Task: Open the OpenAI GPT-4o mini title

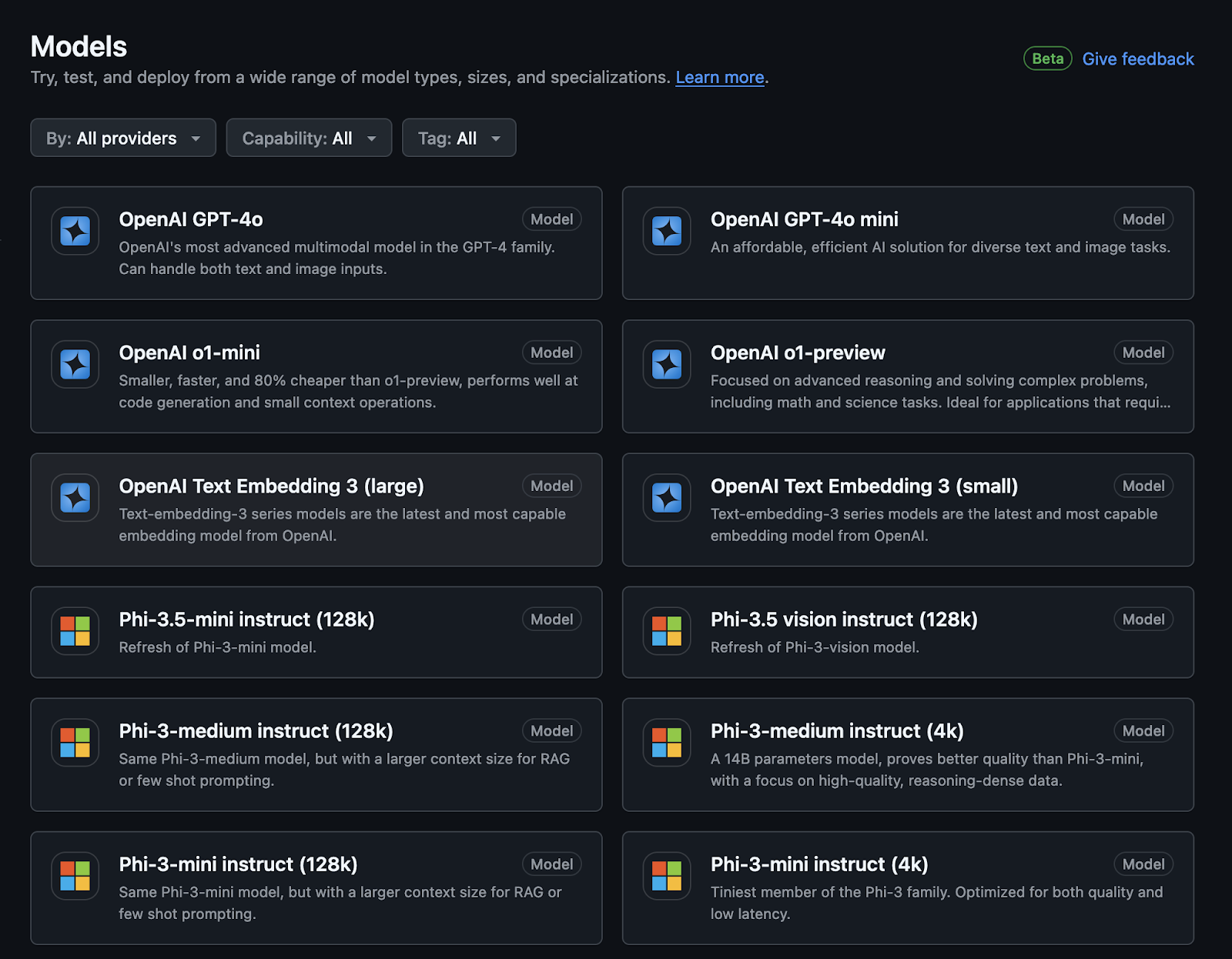Action: coord(805,219)
